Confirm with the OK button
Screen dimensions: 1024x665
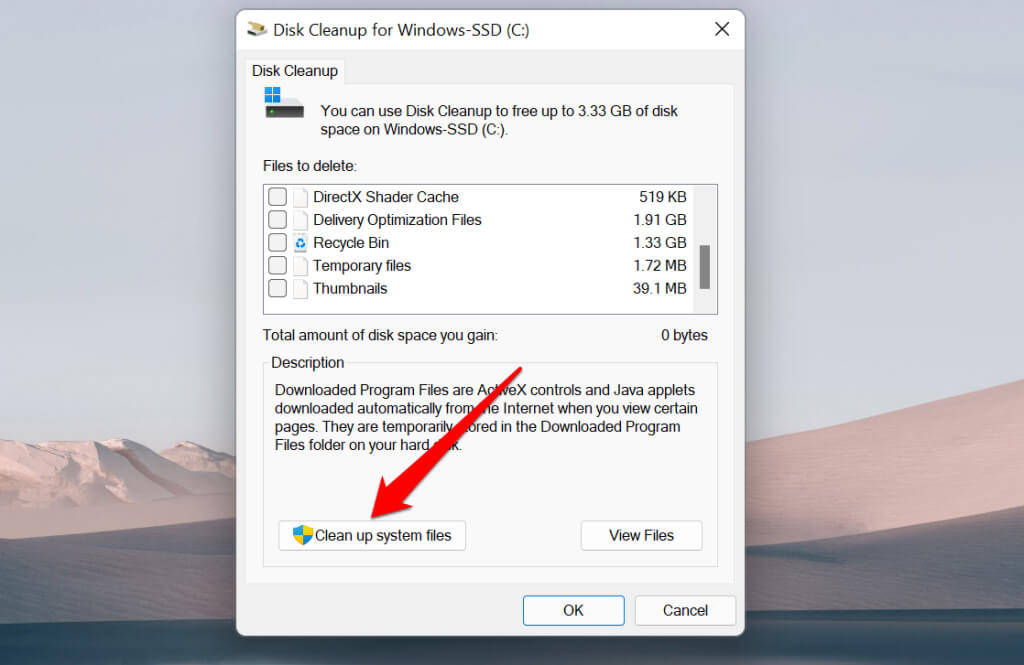pos(573,610)
